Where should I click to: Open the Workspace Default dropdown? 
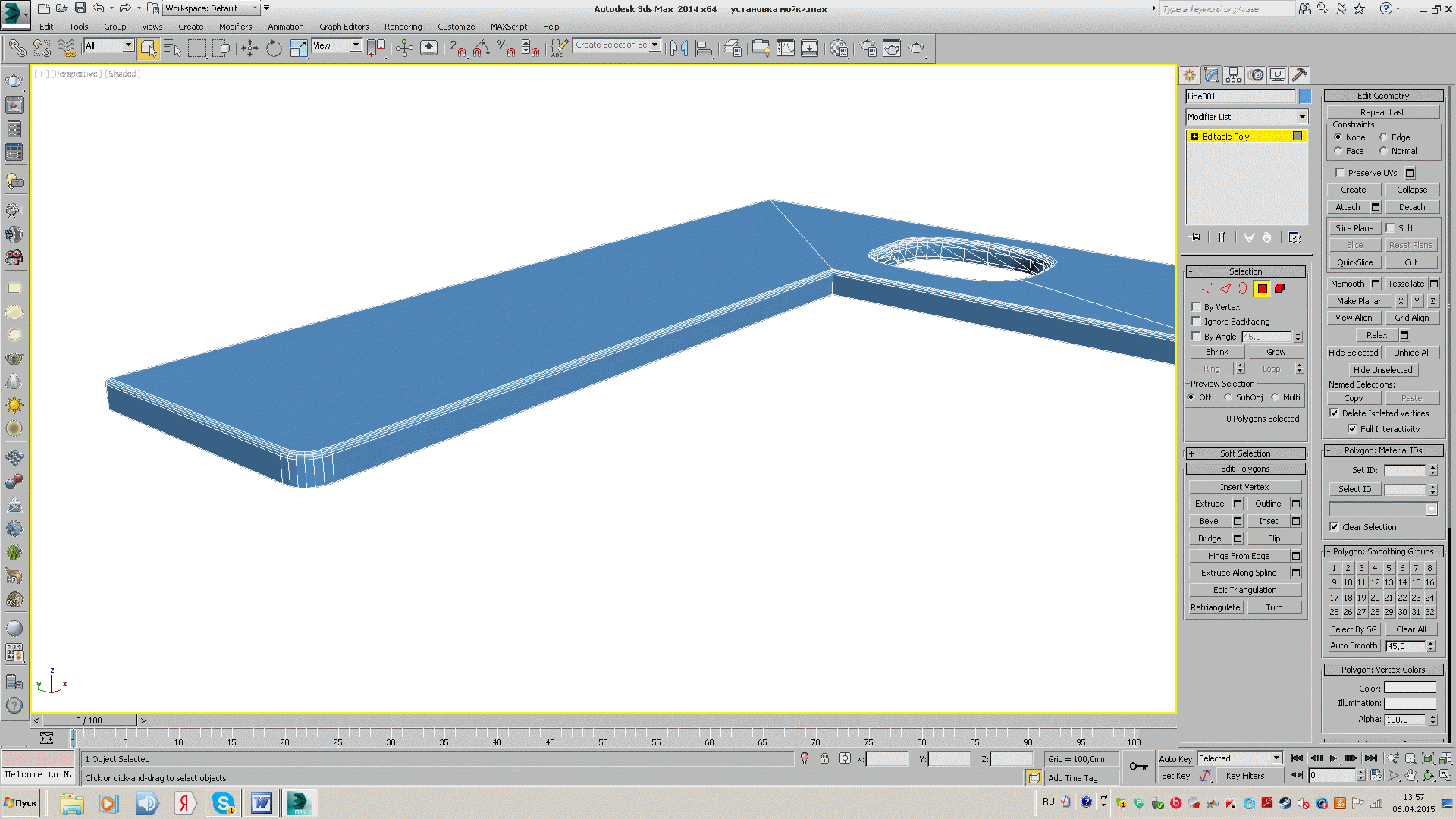coord(212,8)
